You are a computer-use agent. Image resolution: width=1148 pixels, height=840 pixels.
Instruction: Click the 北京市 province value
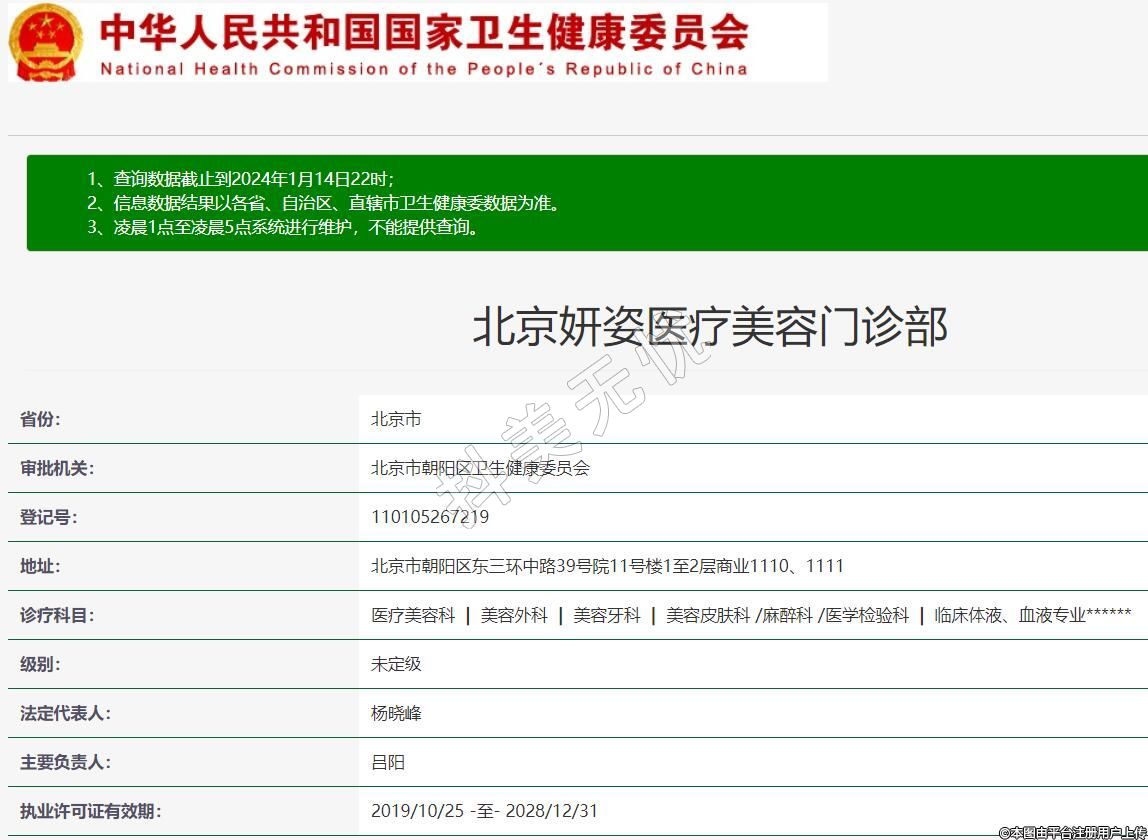[396, 419]
